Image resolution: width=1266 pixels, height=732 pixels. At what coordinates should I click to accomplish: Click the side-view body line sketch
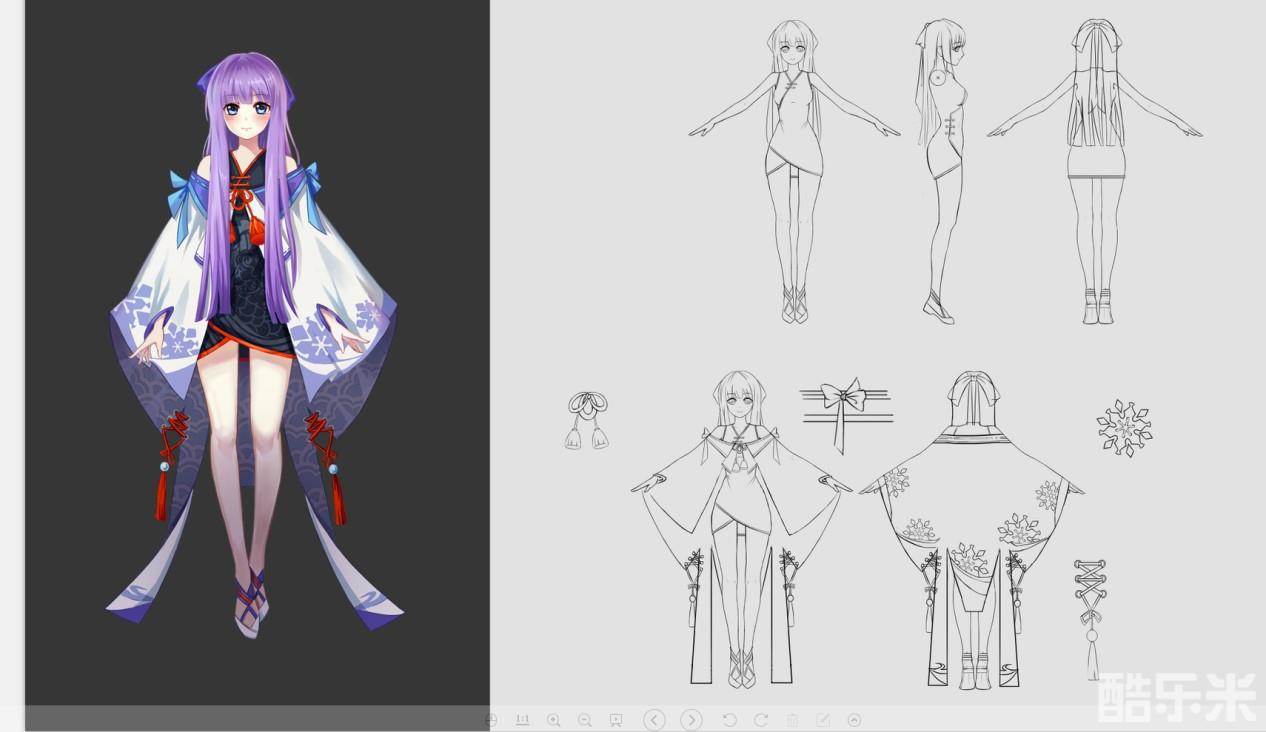point(940,170)
